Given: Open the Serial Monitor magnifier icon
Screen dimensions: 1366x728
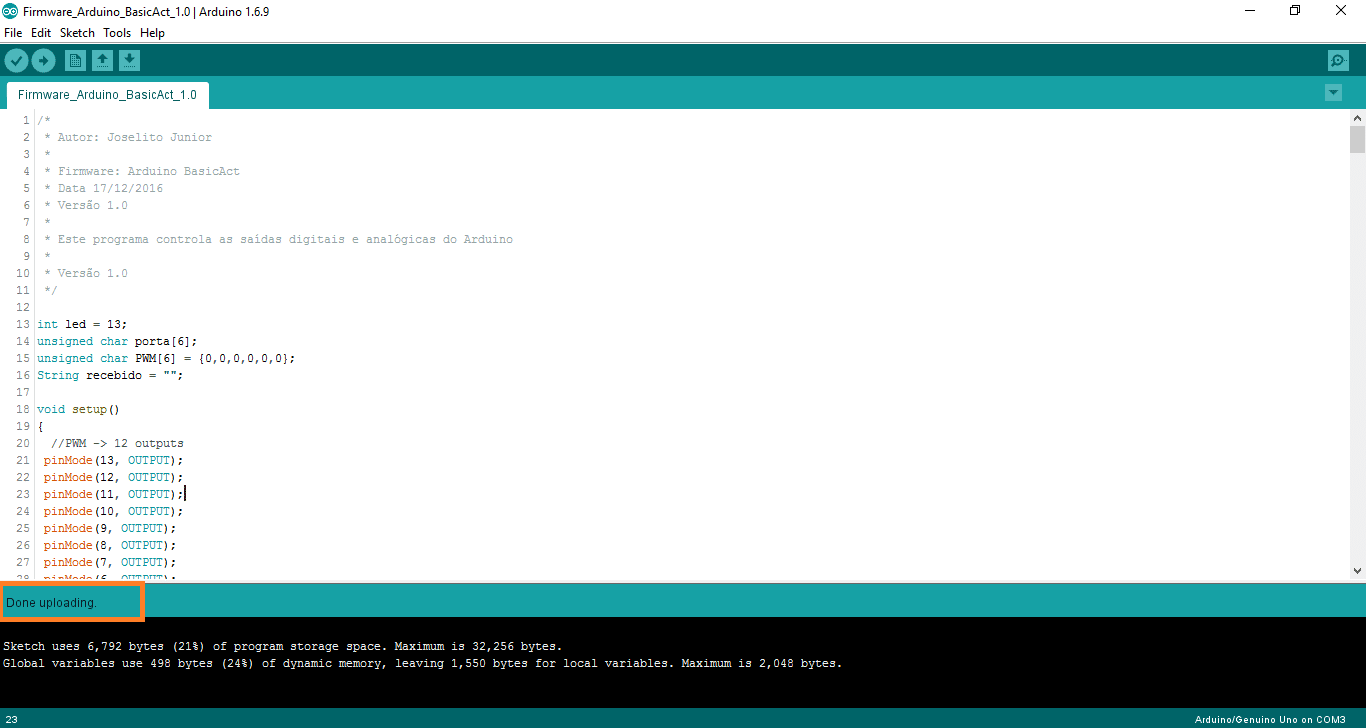Looking at the screenshot, I should [1338, 61].
